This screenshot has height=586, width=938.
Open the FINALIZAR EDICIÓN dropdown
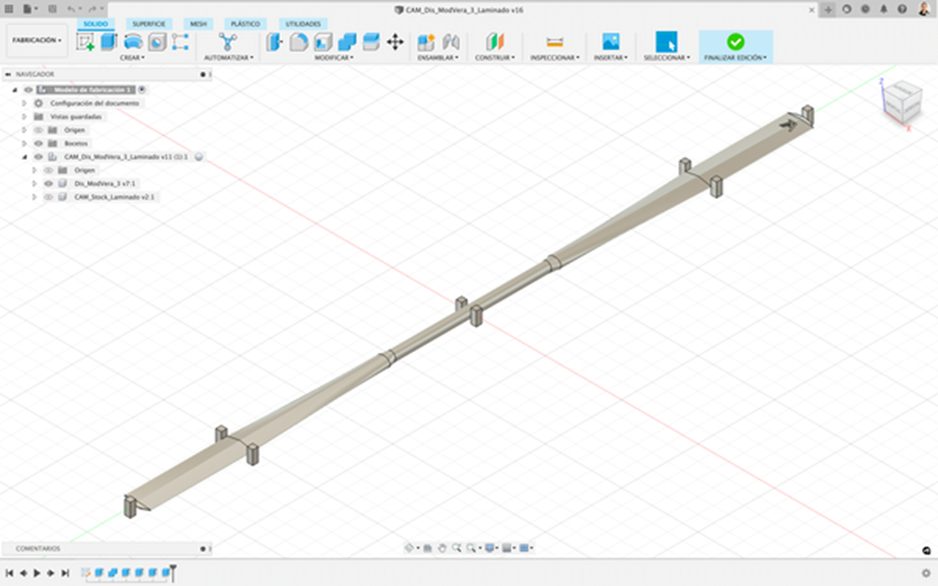(735, 57)
